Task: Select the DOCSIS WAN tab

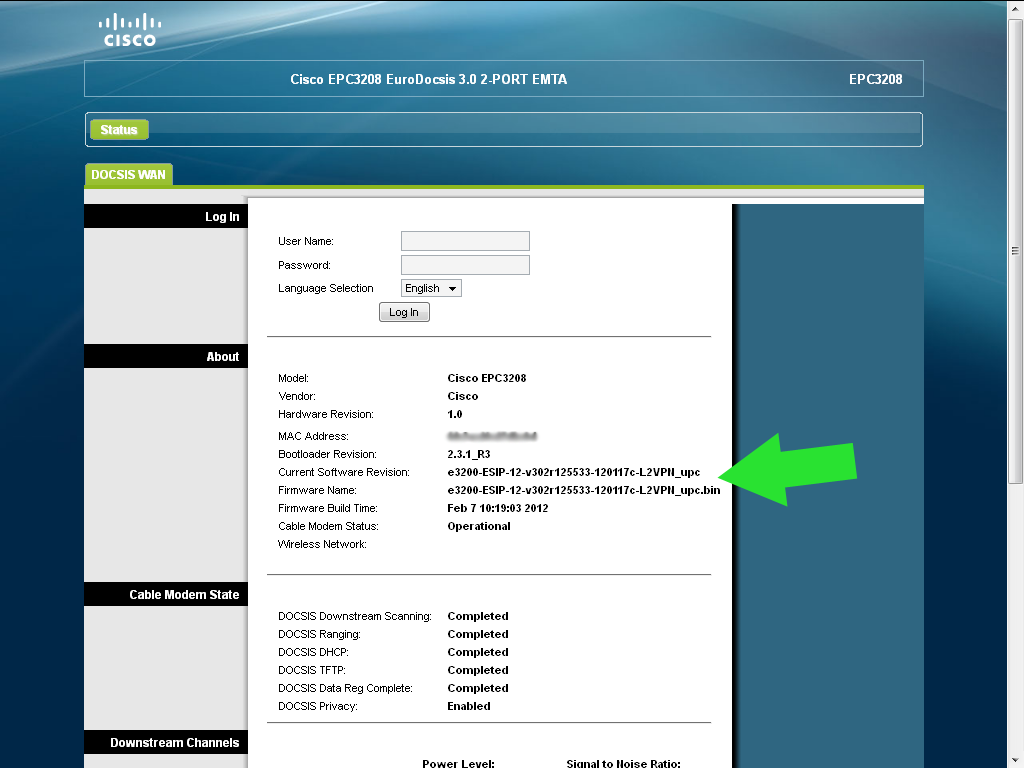Action: point(129,174)
